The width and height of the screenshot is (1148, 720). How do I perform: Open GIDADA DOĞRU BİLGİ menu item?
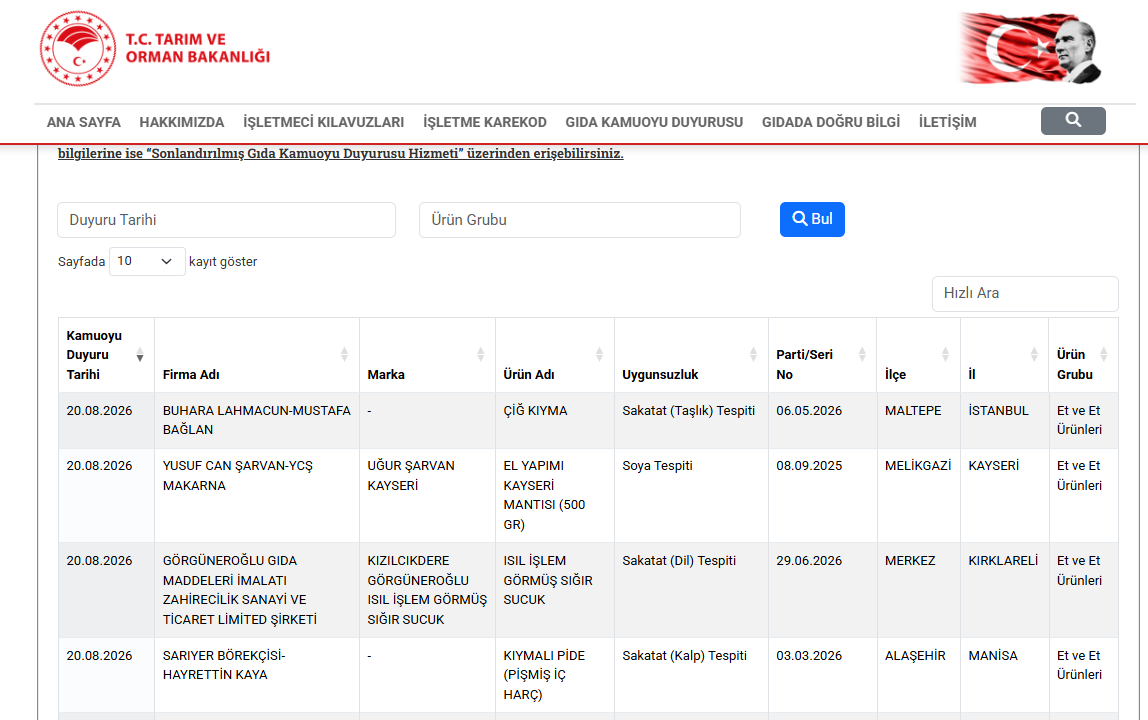831,122
